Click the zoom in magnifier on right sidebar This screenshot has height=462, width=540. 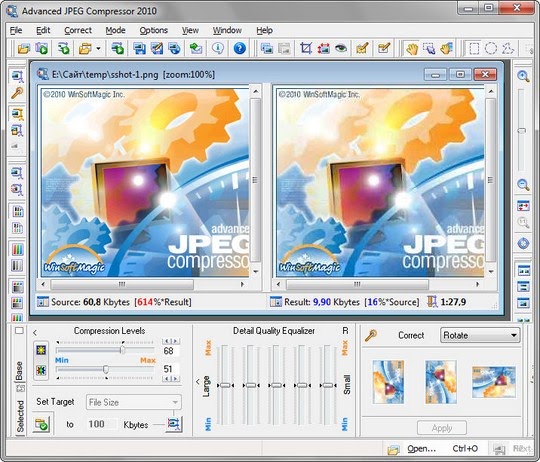point(523,76)
